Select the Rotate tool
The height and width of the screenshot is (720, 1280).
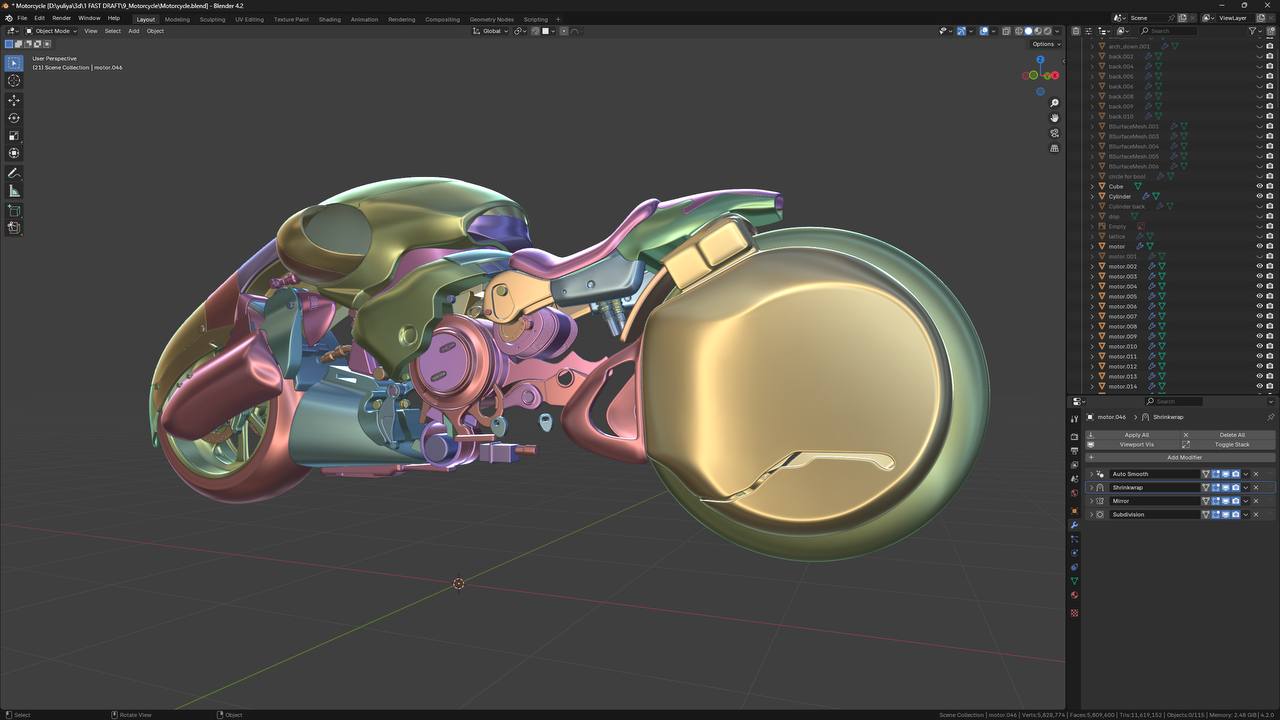point(14,118)
